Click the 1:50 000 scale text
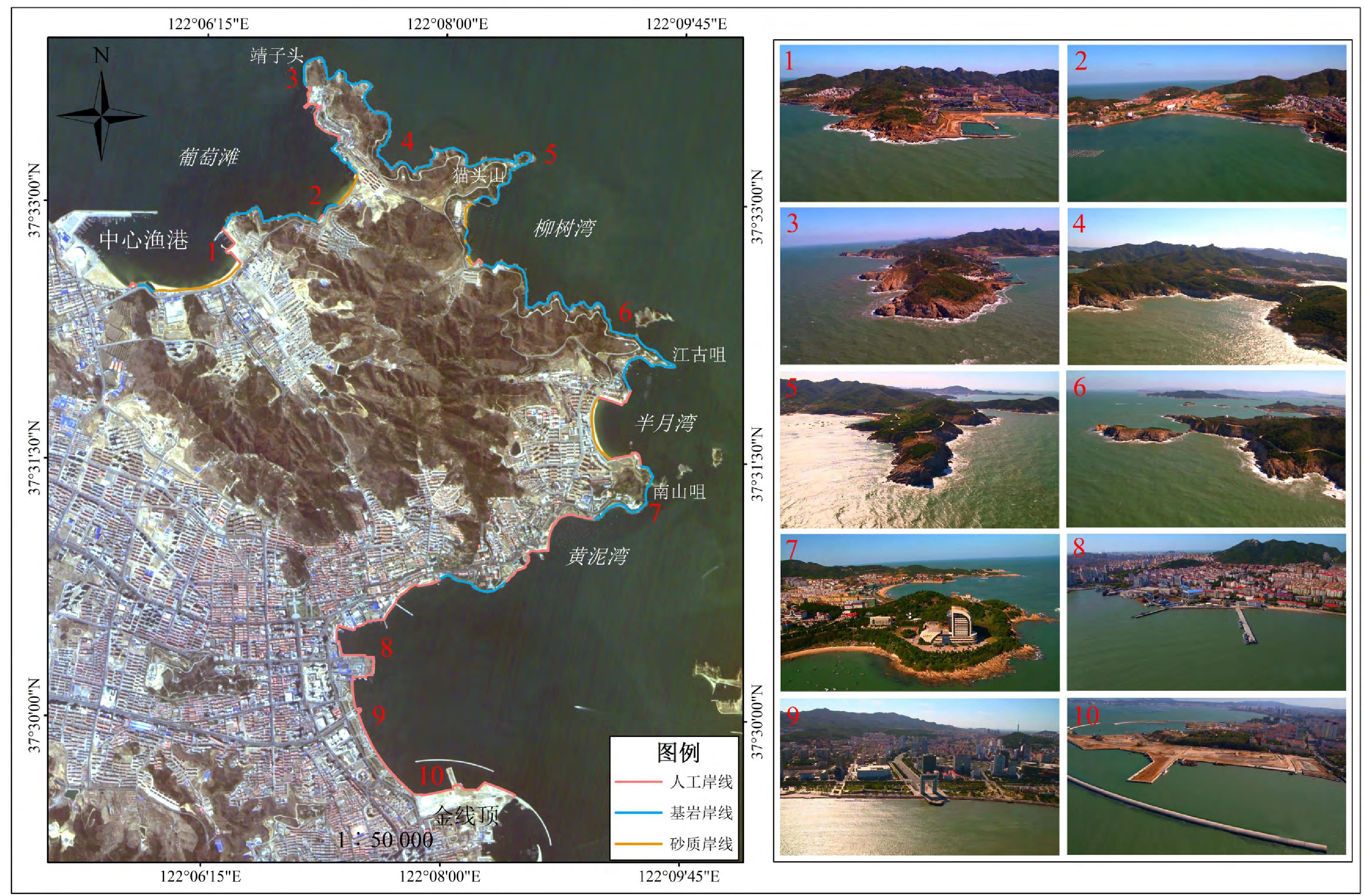The width and height of the screenshot is (1364, 896). coord(385,840)
